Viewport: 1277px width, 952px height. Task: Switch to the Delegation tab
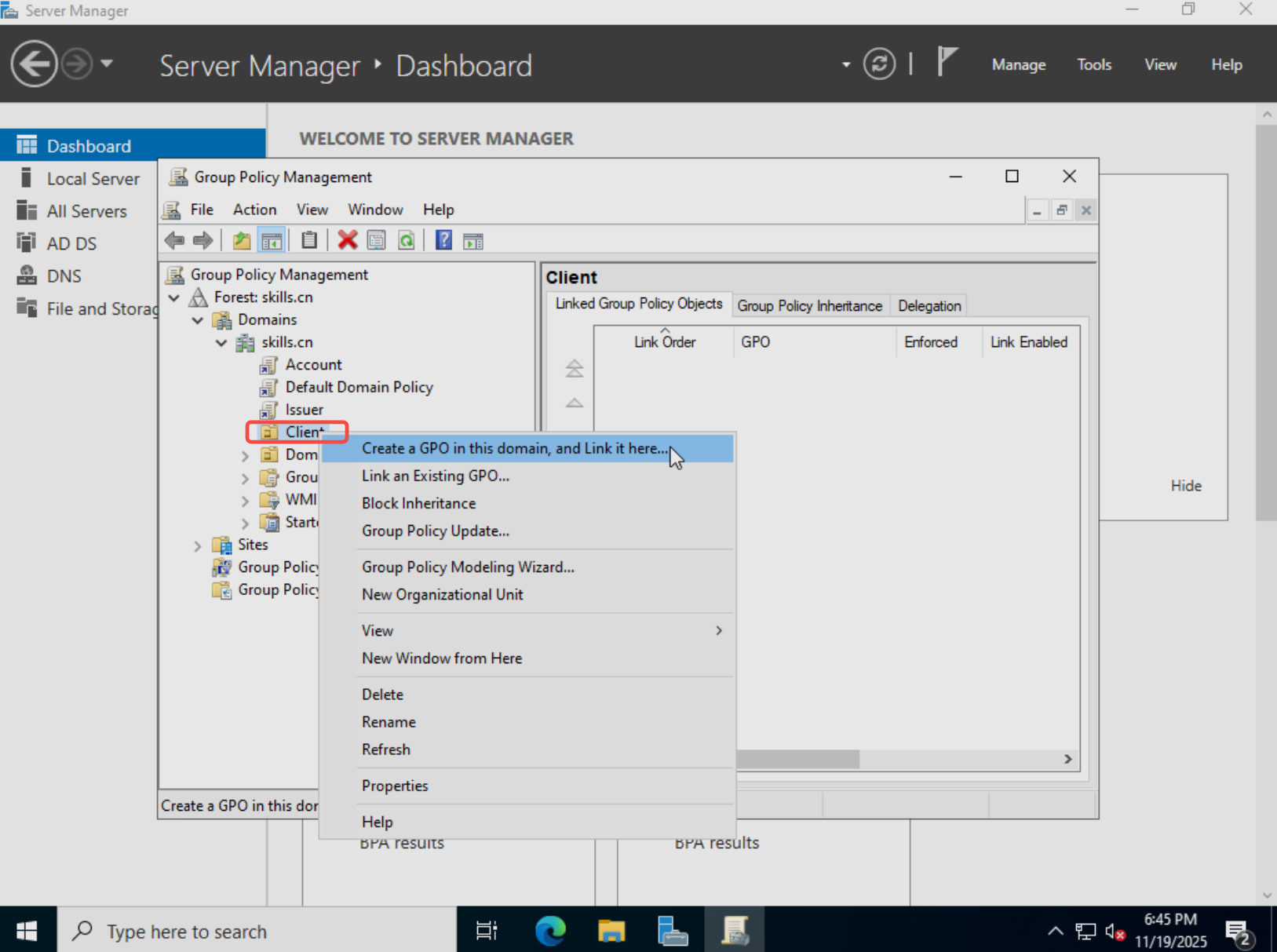(x=929, y=305)
